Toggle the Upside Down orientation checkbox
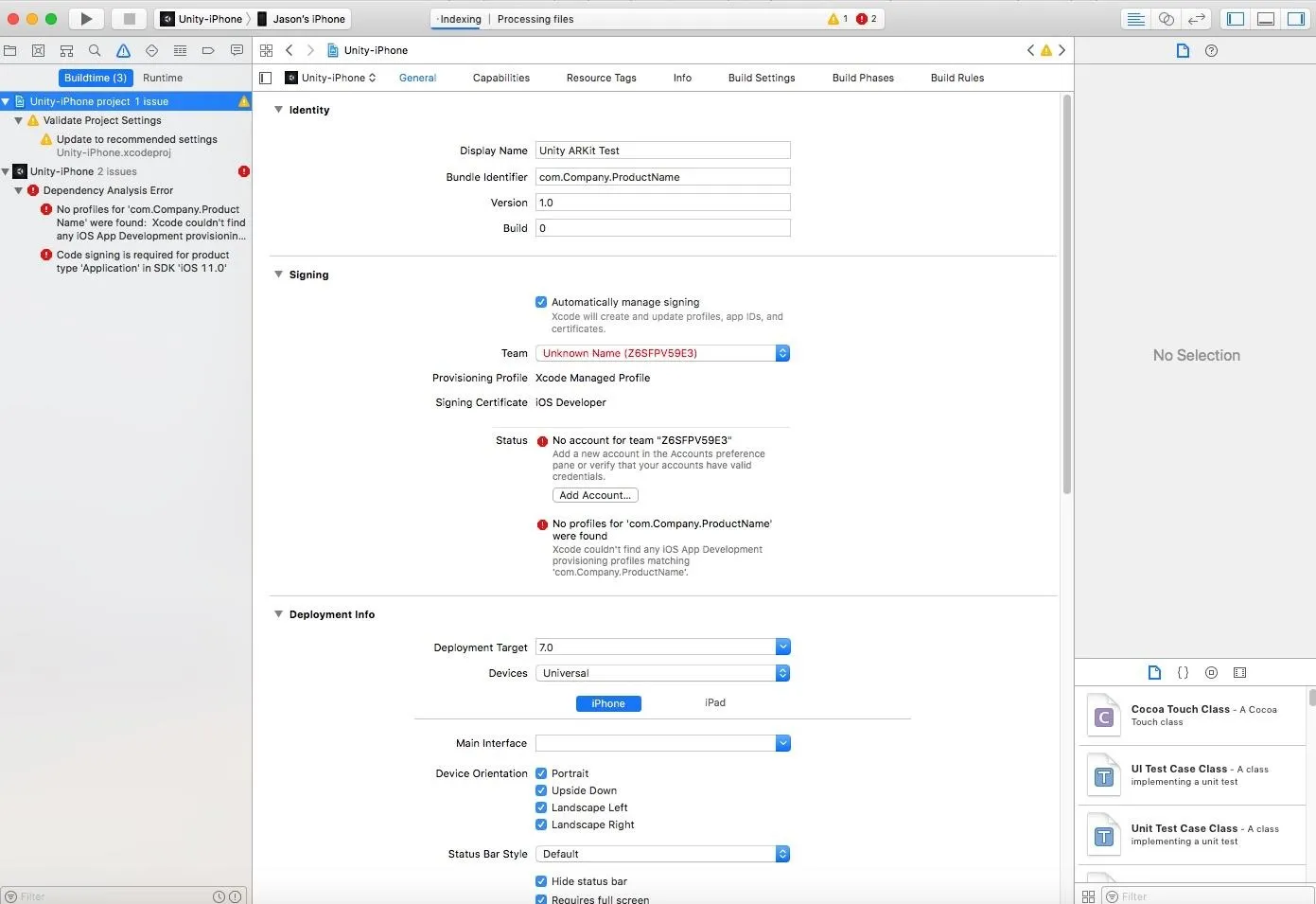This screenshot has width=1316, height=904. (x=541, y=790)
